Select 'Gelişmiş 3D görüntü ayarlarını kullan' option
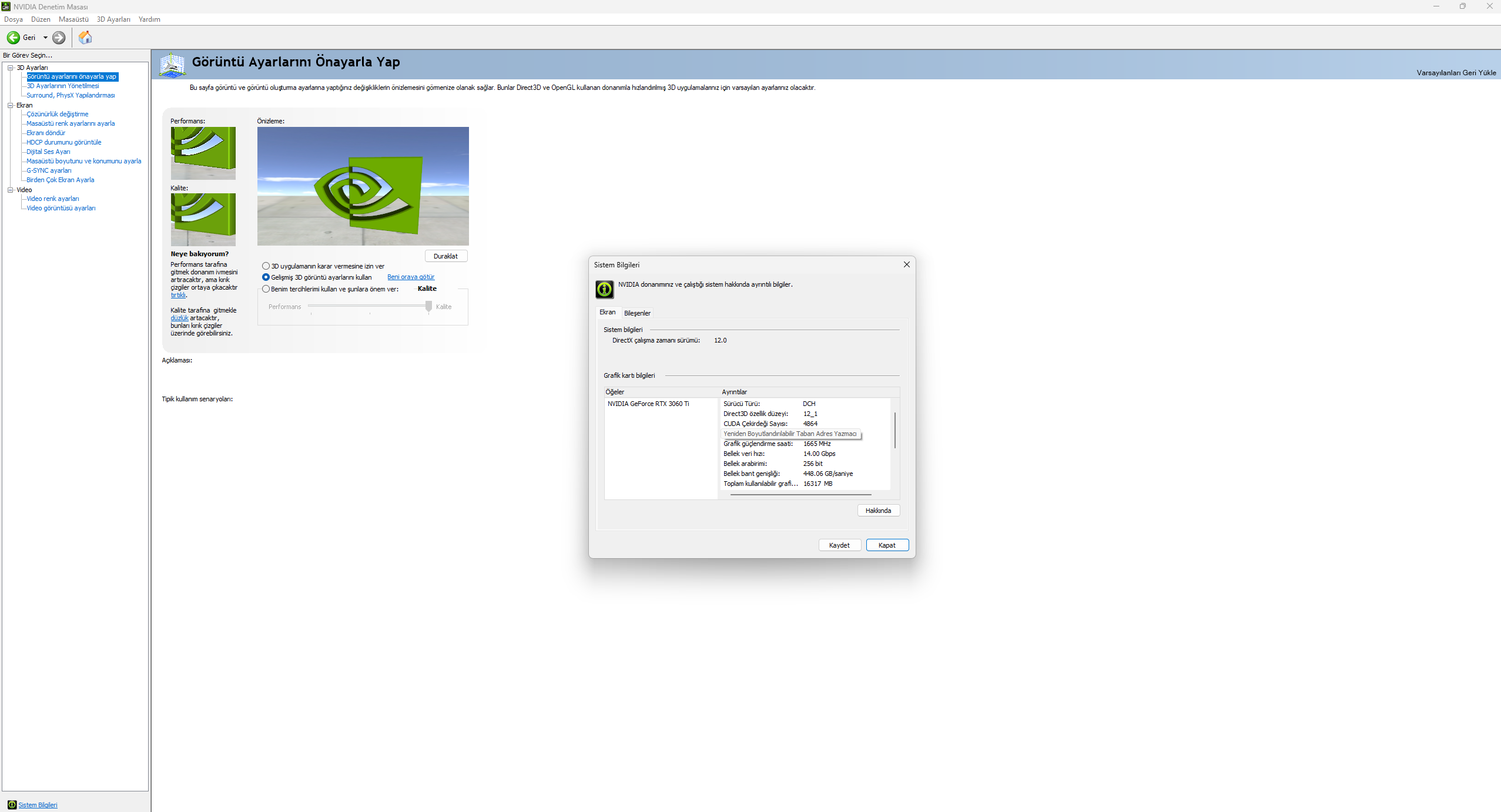1501x812 pixels. click(x=266, y=277)
